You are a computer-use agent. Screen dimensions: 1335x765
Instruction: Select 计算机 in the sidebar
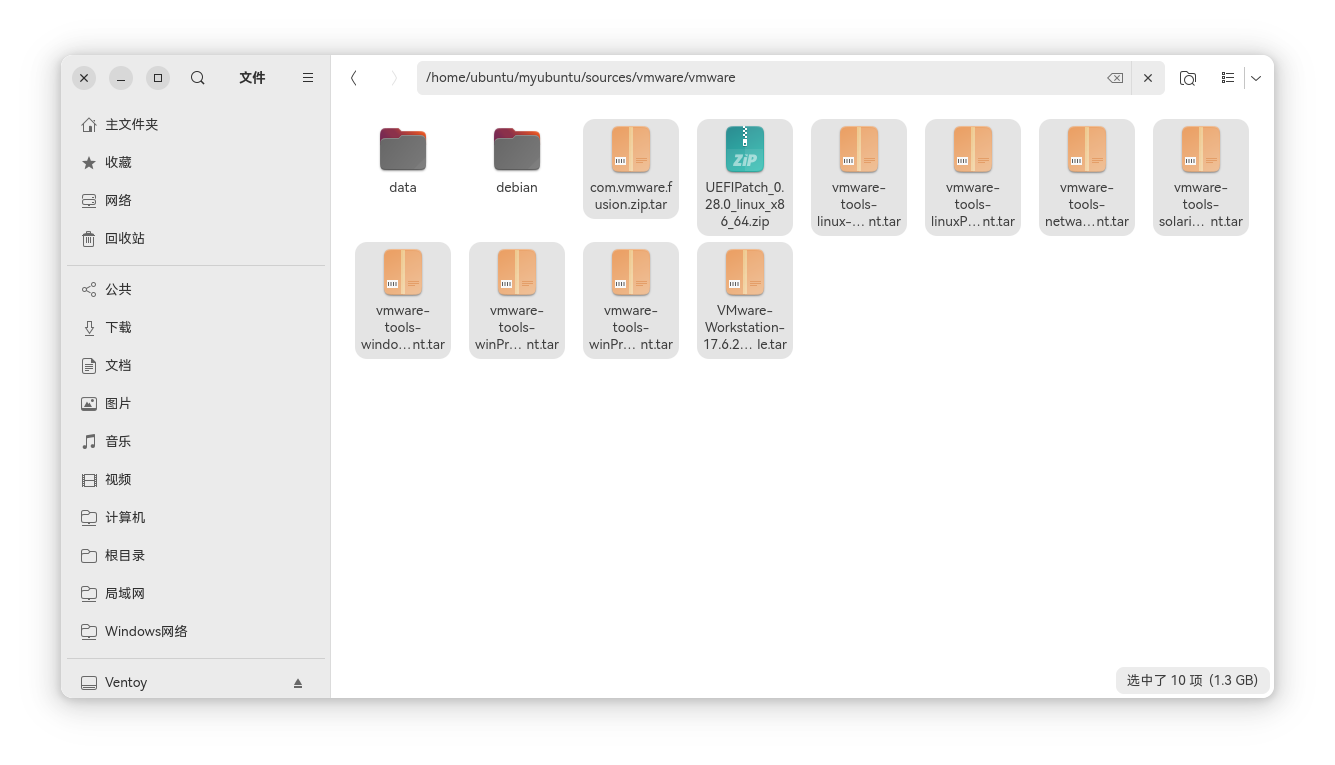point(196,518)
